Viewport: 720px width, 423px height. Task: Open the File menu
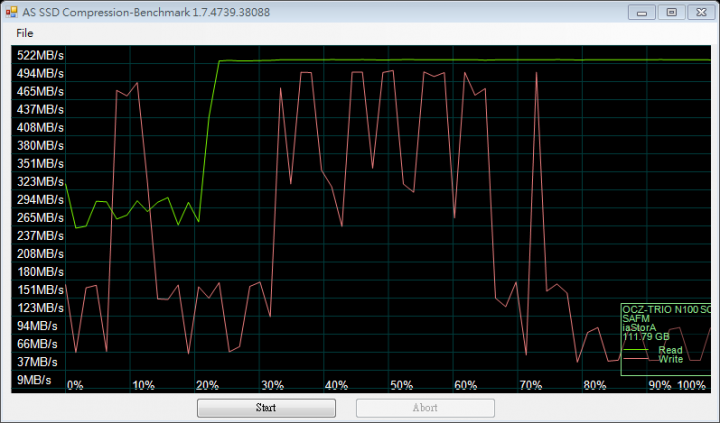pos(24,33)
